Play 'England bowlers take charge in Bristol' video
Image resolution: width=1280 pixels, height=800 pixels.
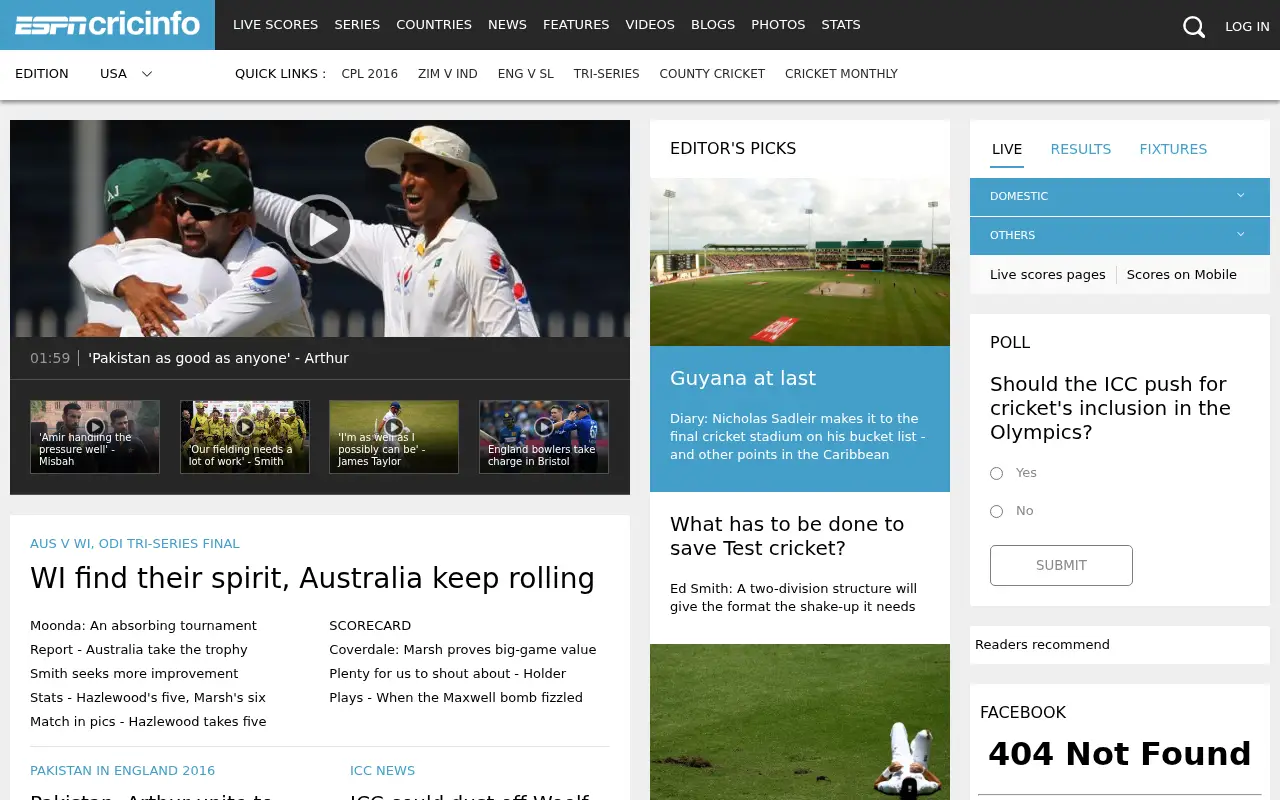(544, 437)
